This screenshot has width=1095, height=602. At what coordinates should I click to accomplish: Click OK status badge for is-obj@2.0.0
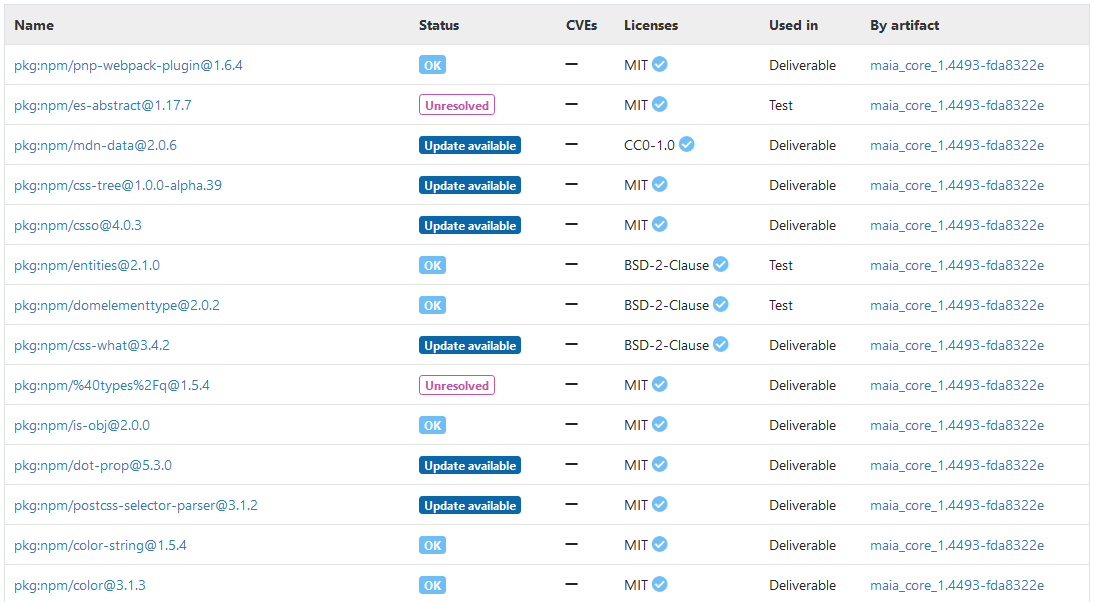[x=432, y=425]
